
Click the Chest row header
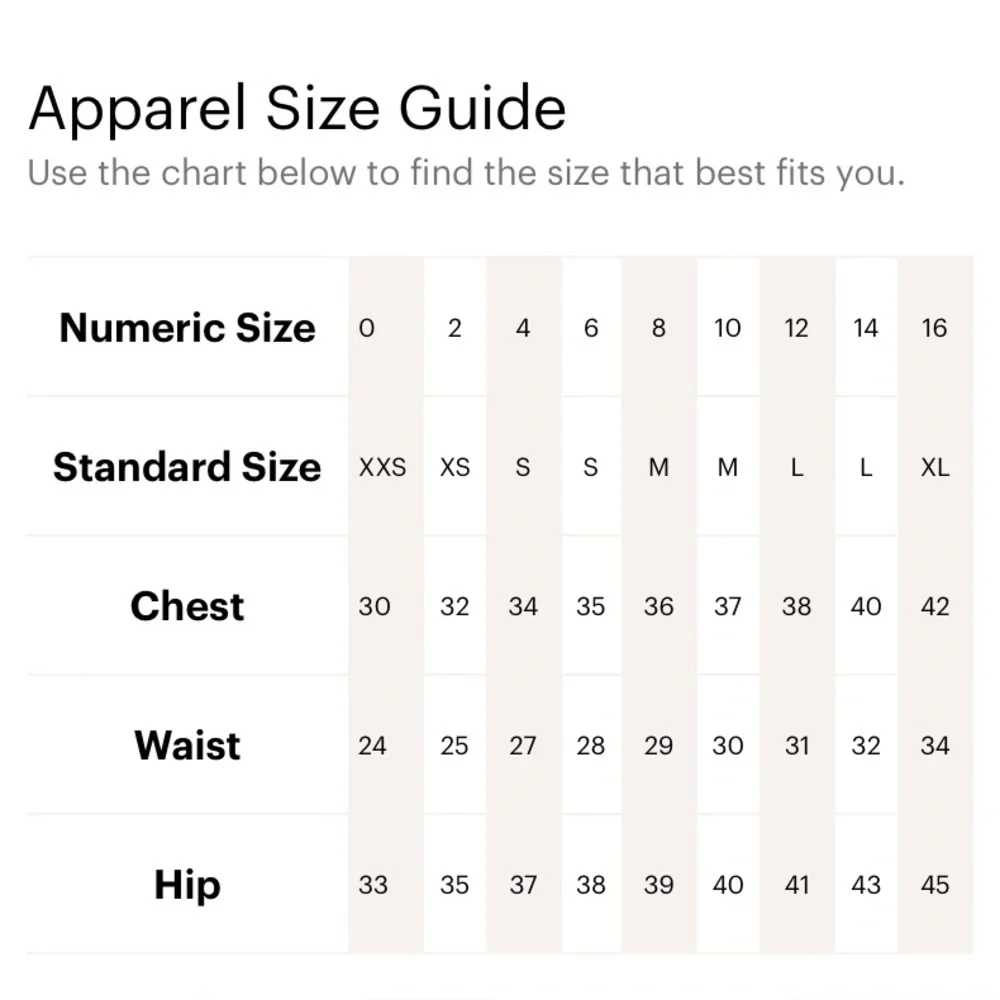click(x=187, y=606)
